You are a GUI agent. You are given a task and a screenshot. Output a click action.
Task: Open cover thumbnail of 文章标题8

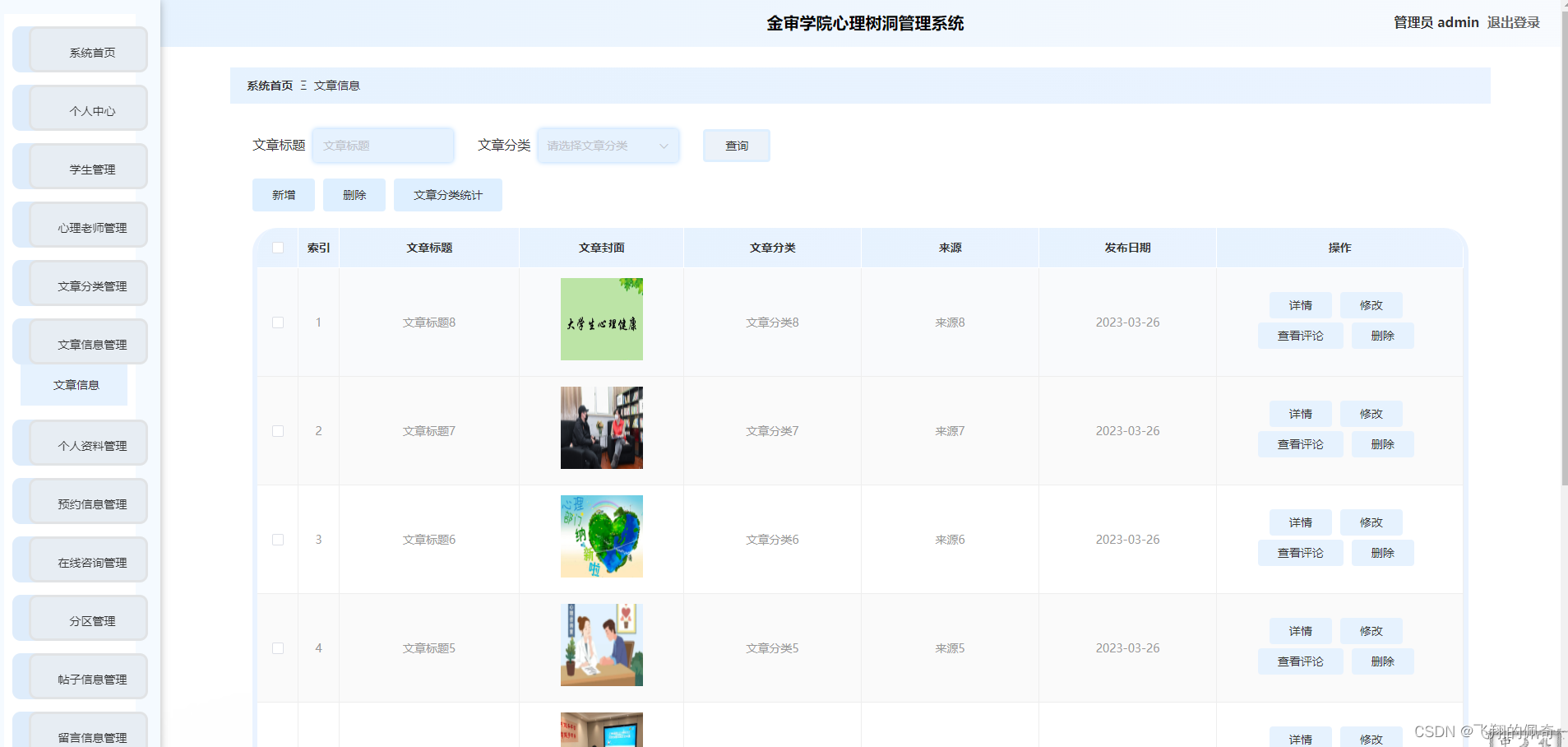602,319
